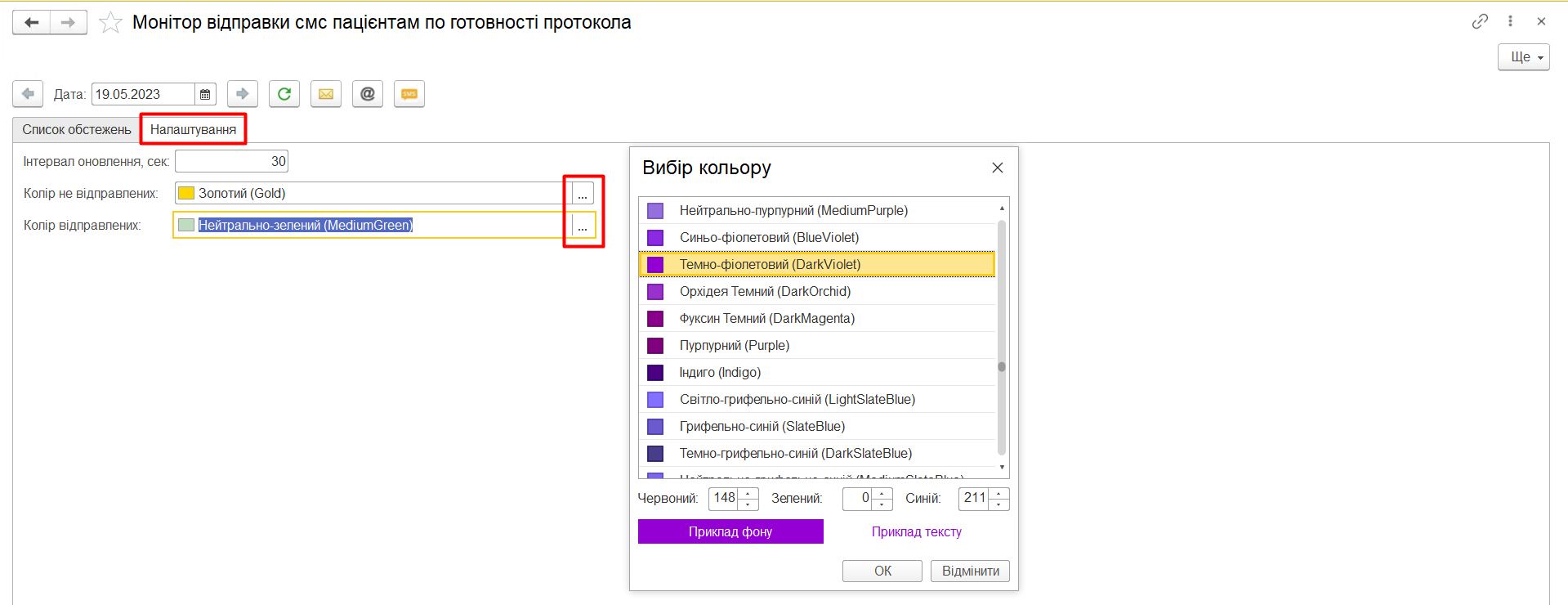
Task: Open color picker for Колір відправлених
Action: 583,226
